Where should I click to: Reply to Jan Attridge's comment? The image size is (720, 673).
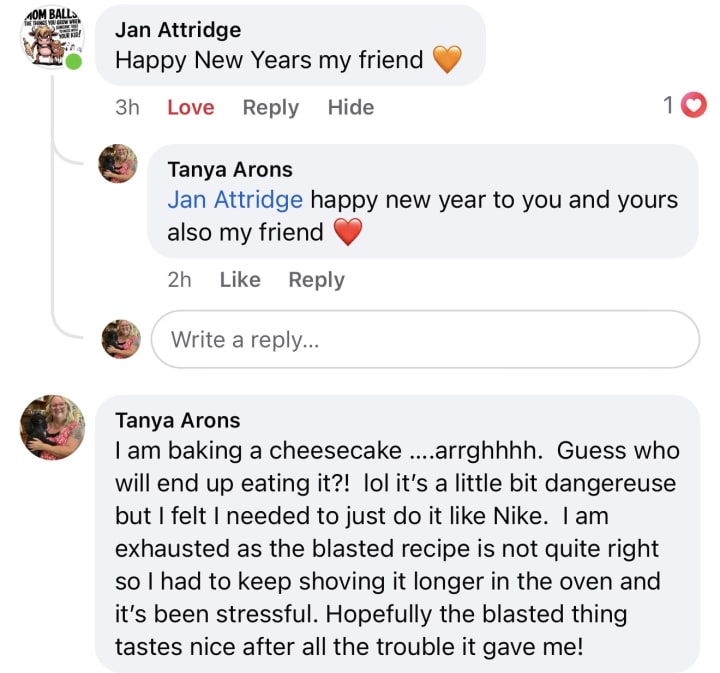(x=270, y=107)
